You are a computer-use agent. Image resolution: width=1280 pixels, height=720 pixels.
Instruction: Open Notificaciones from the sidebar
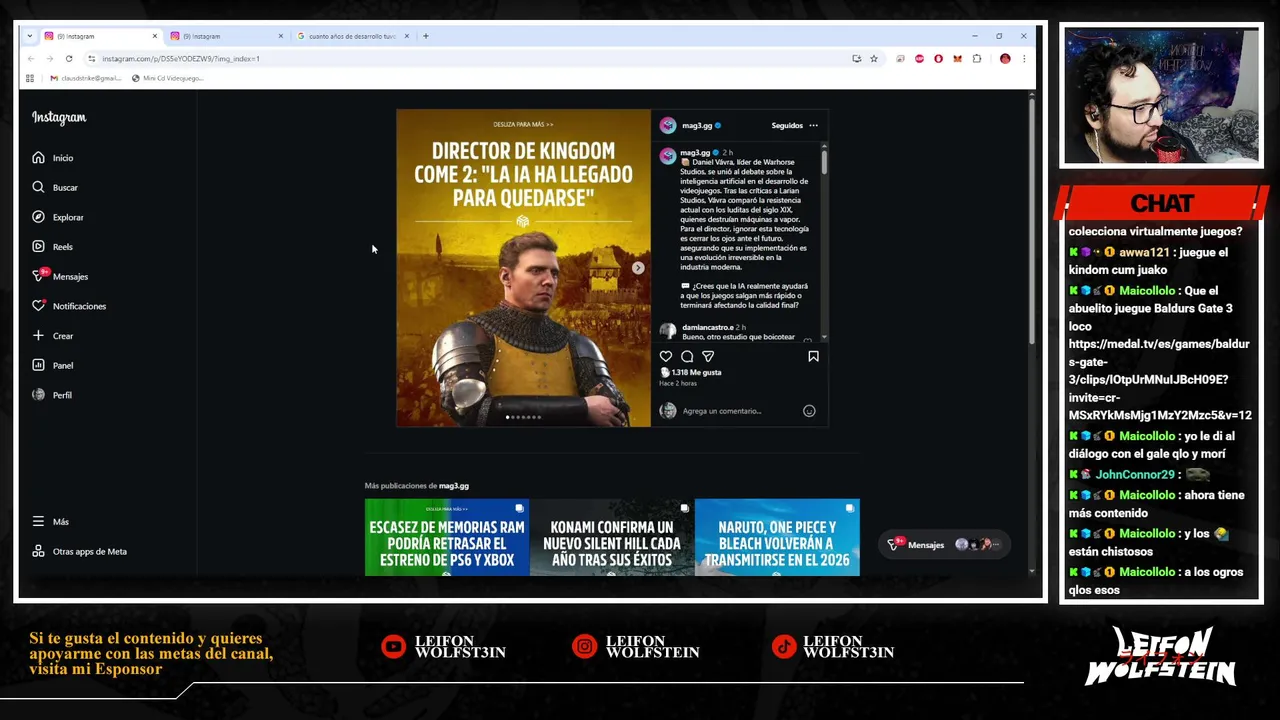point(69,306)
